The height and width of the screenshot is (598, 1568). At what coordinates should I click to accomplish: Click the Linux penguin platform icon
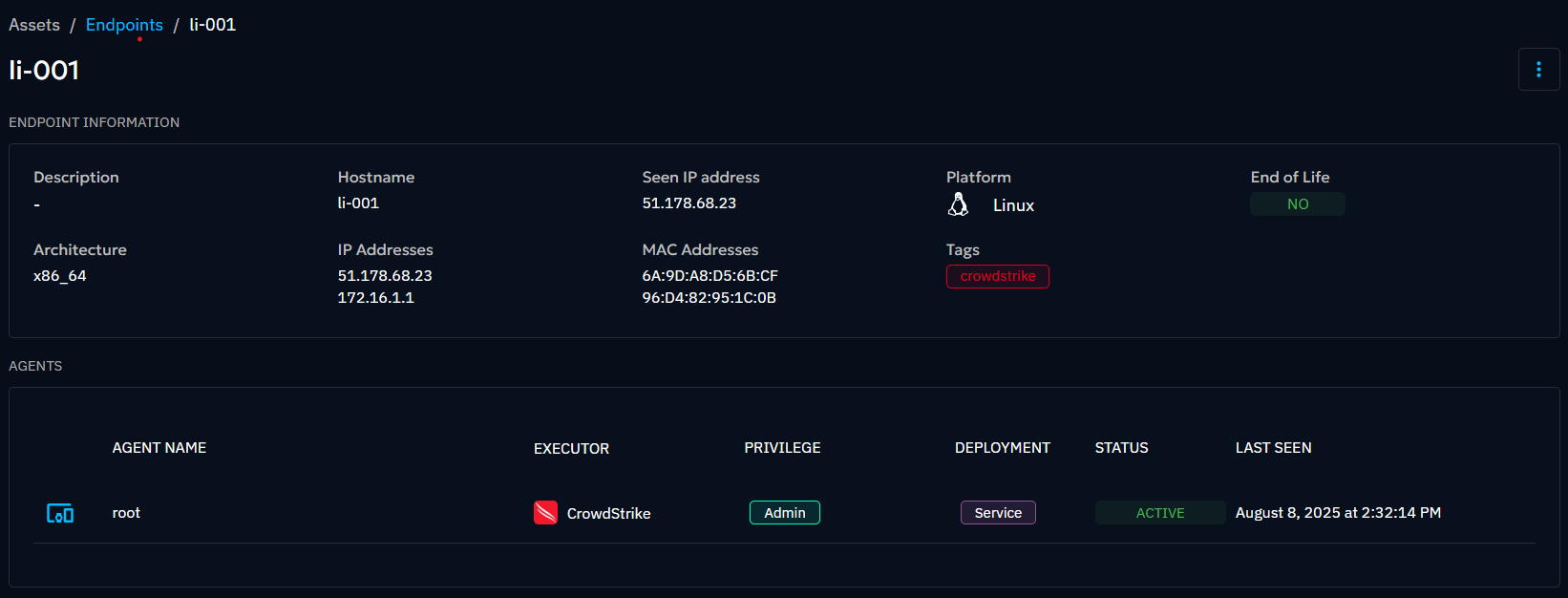click(x=958, y=204)
